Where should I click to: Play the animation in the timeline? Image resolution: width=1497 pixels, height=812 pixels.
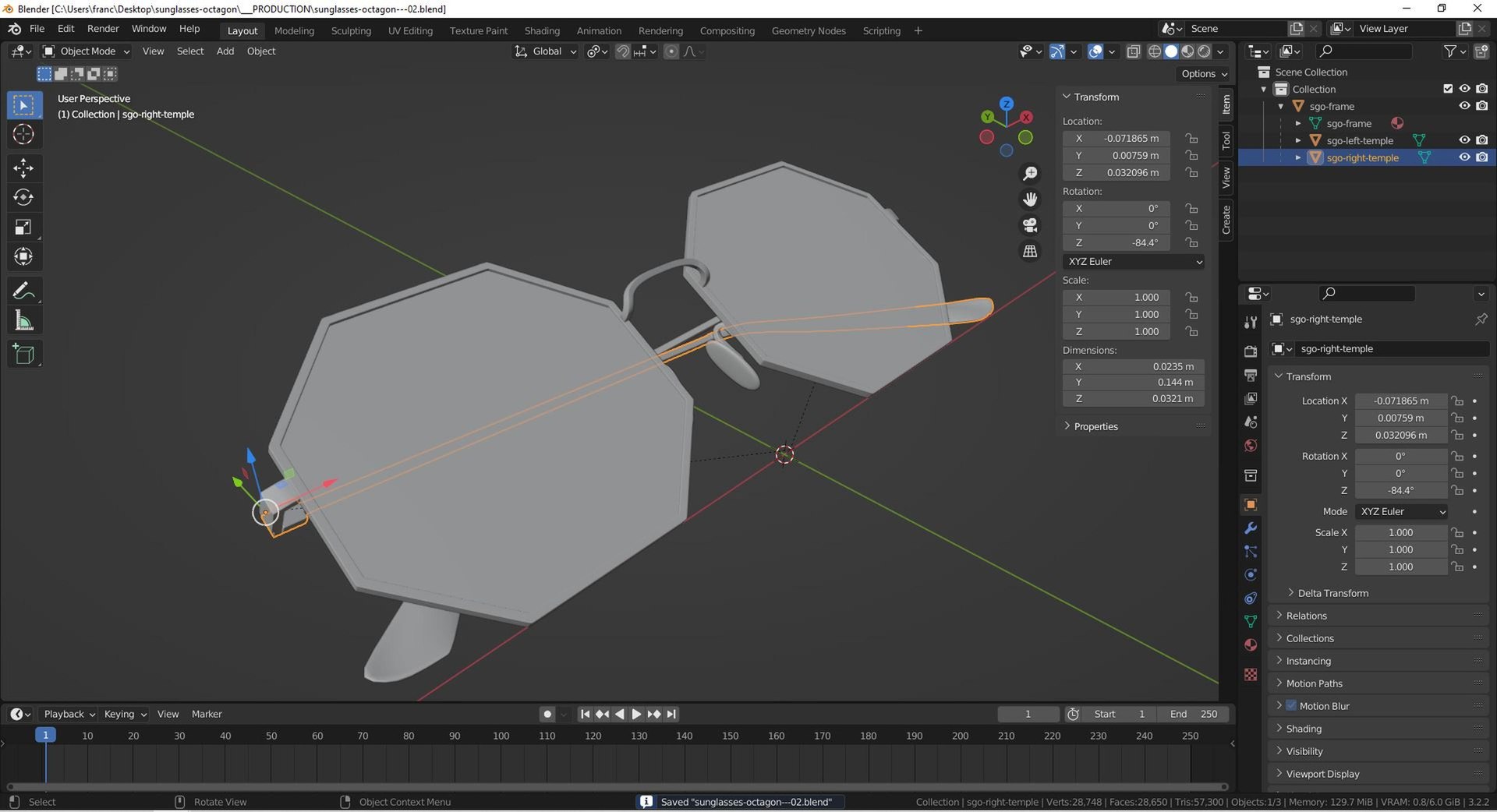click(636, 714)
